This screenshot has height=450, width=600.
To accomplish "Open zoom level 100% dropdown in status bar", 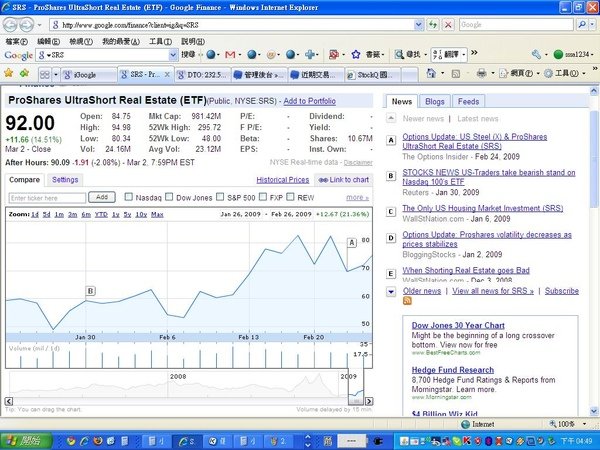I will [584, 424].
